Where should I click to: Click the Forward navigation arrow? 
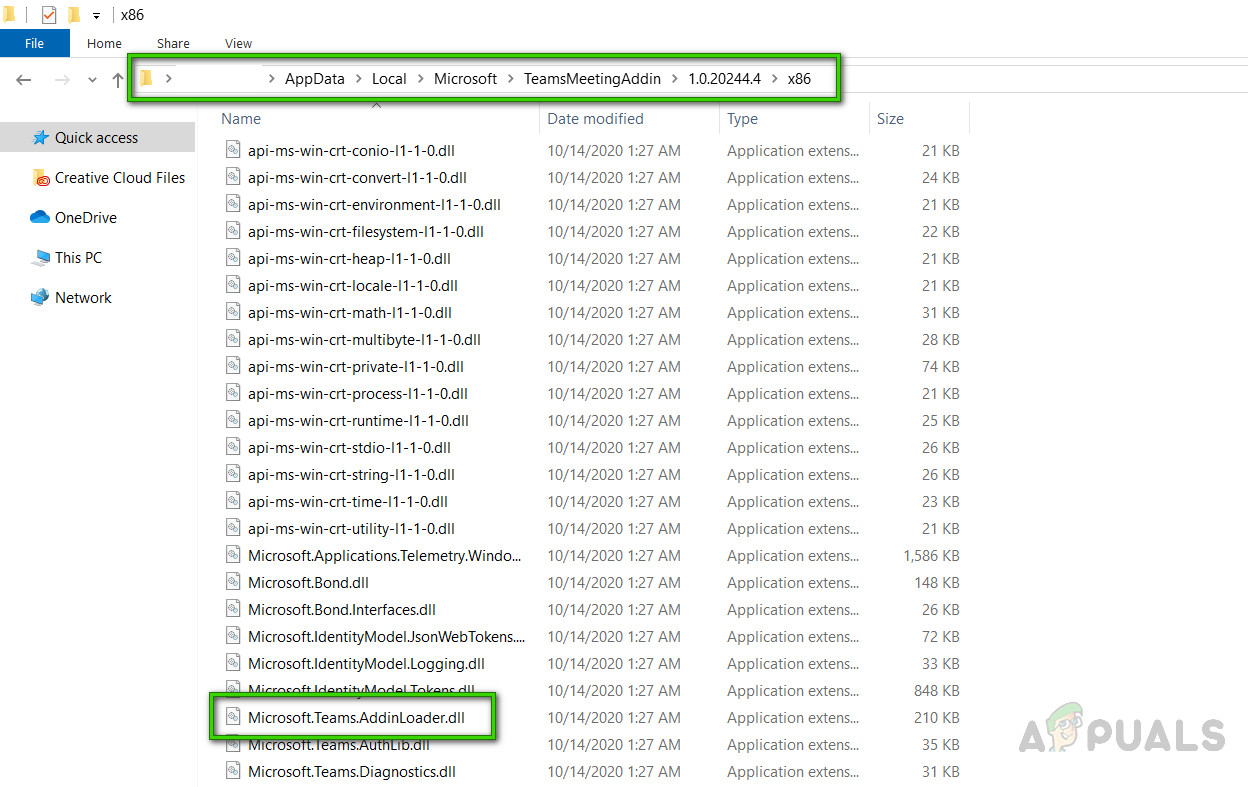point(61,79)
